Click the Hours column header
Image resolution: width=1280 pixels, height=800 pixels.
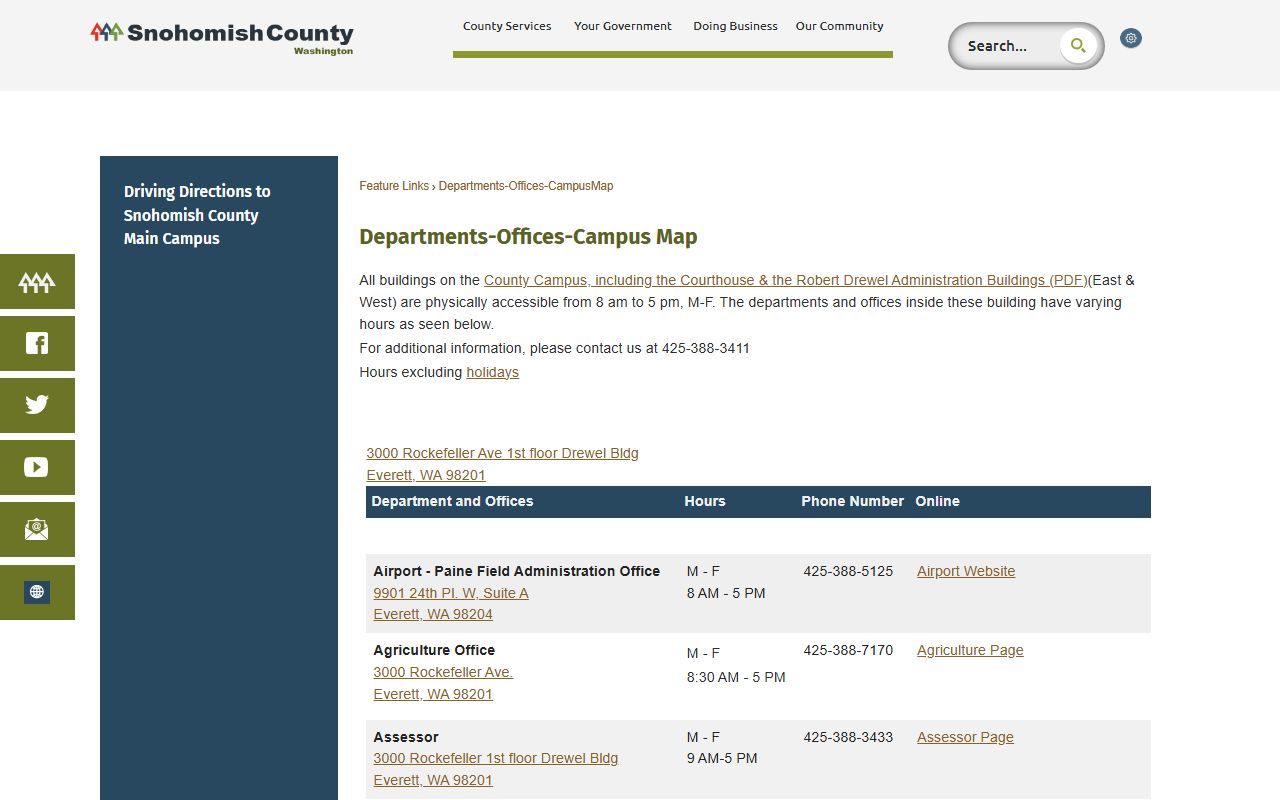point(705,501)
